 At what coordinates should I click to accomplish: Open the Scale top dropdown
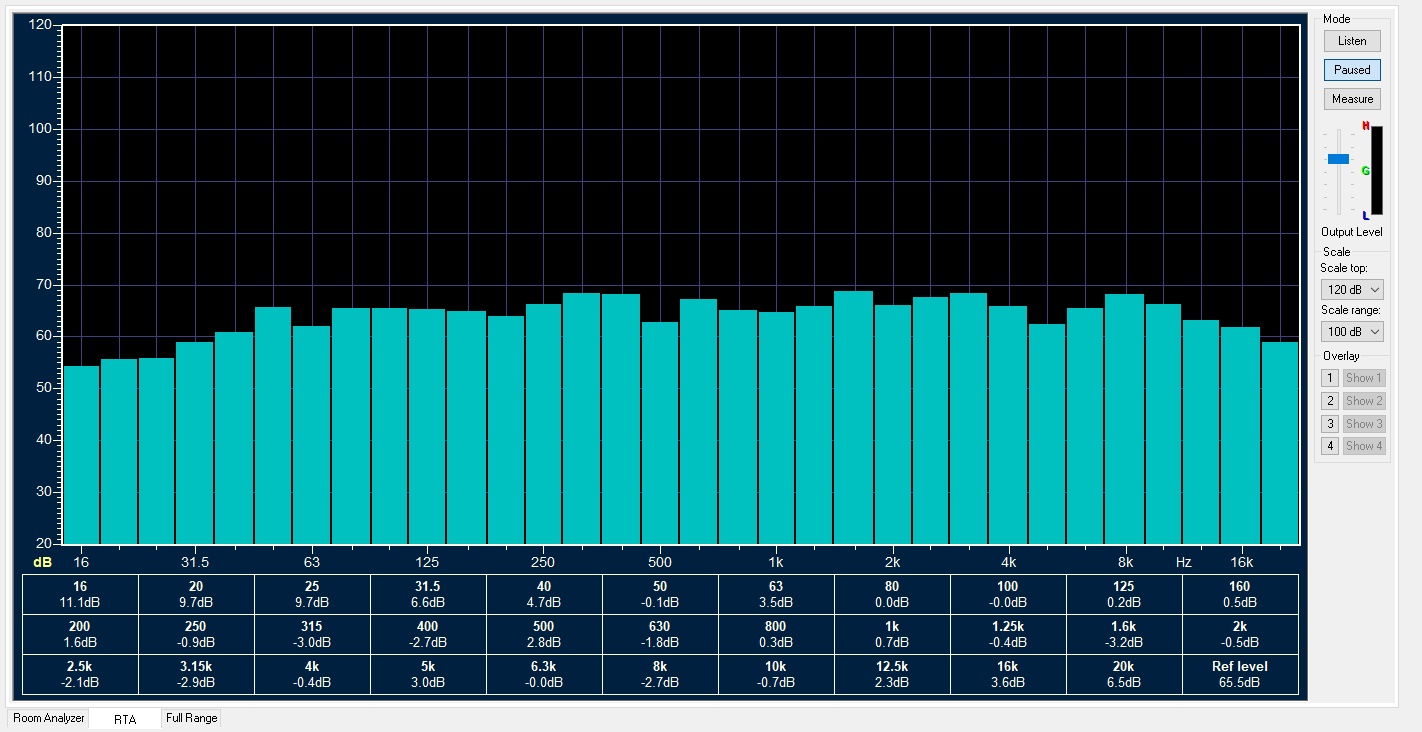(x=1352, y=289)
